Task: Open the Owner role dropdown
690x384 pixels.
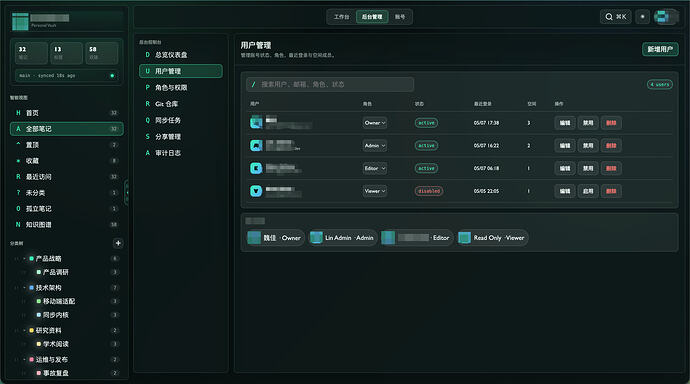Action: point(375,123)
